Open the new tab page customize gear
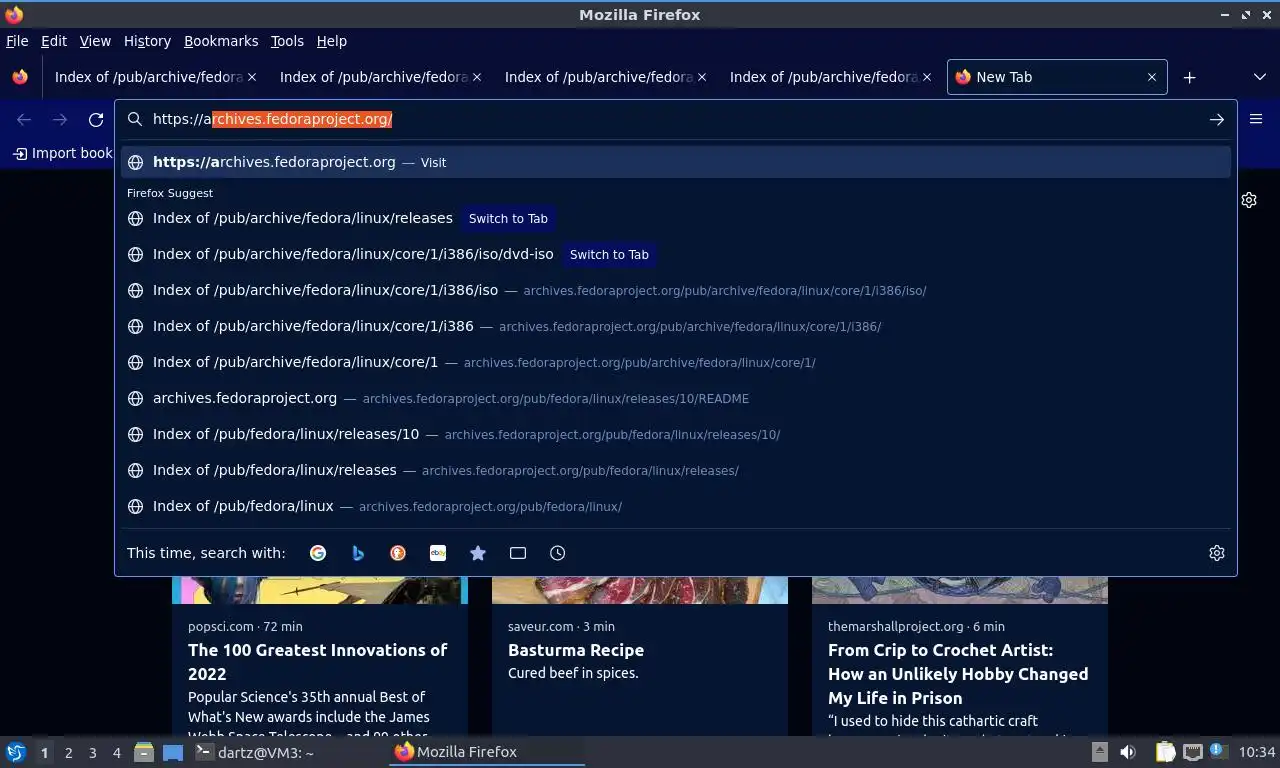This screenshot has width=1280, height=768. click(x=1249, y=200)
